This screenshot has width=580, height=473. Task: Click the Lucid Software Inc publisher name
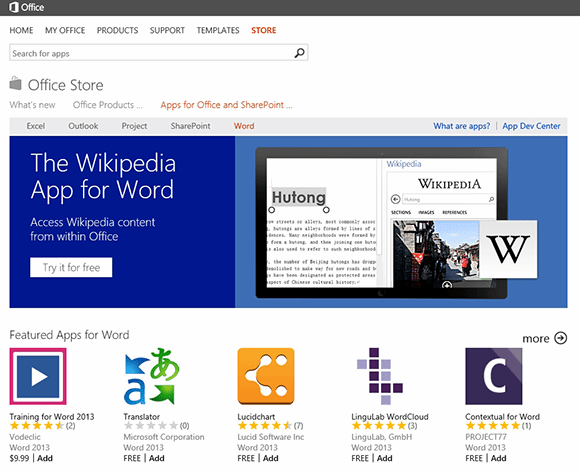[x=271, y=437]
